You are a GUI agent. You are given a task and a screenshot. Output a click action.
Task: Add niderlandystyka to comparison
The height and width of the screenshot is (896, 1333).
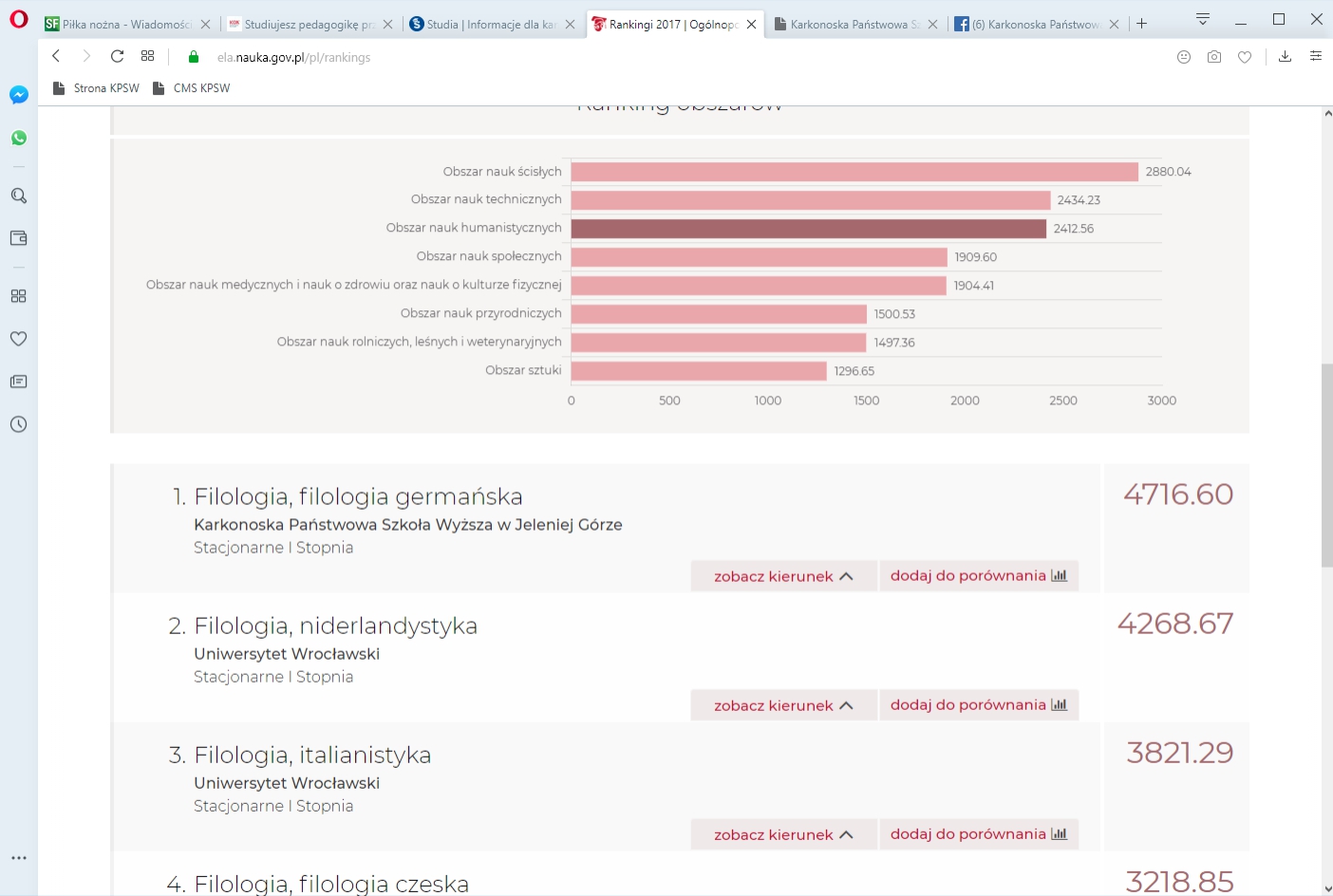click(979, 704)
